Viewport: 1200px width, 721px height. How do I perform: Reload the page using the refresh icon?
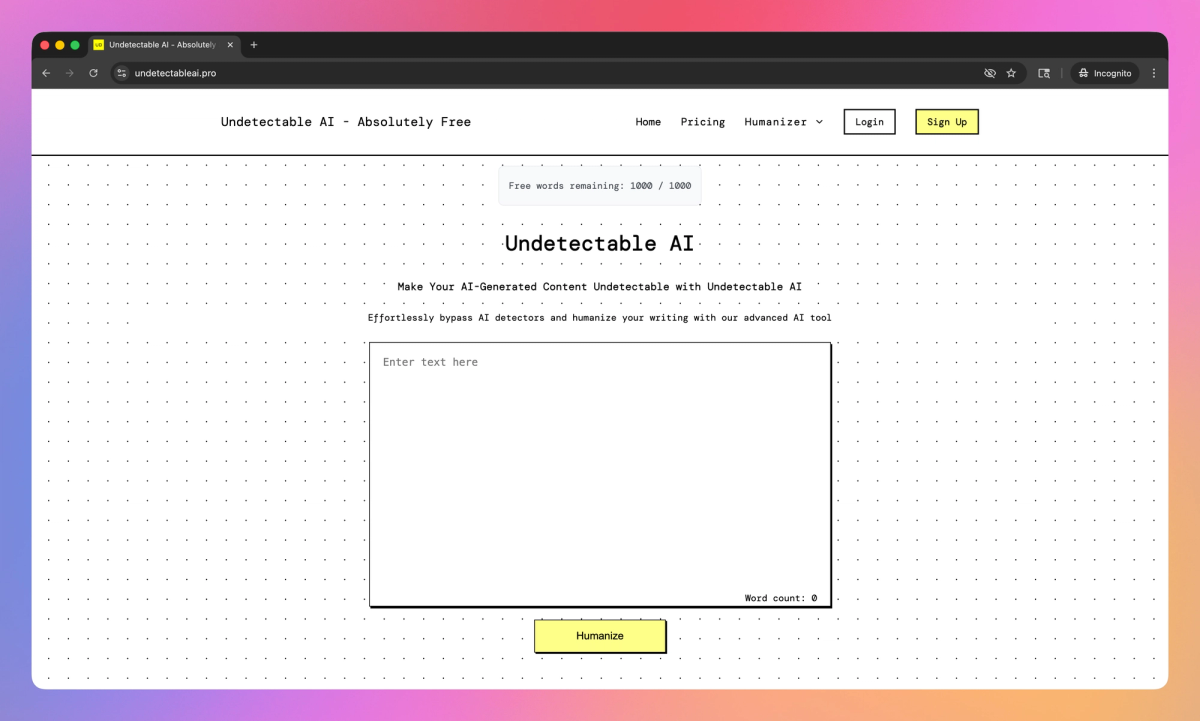click(x=93, y=72)
